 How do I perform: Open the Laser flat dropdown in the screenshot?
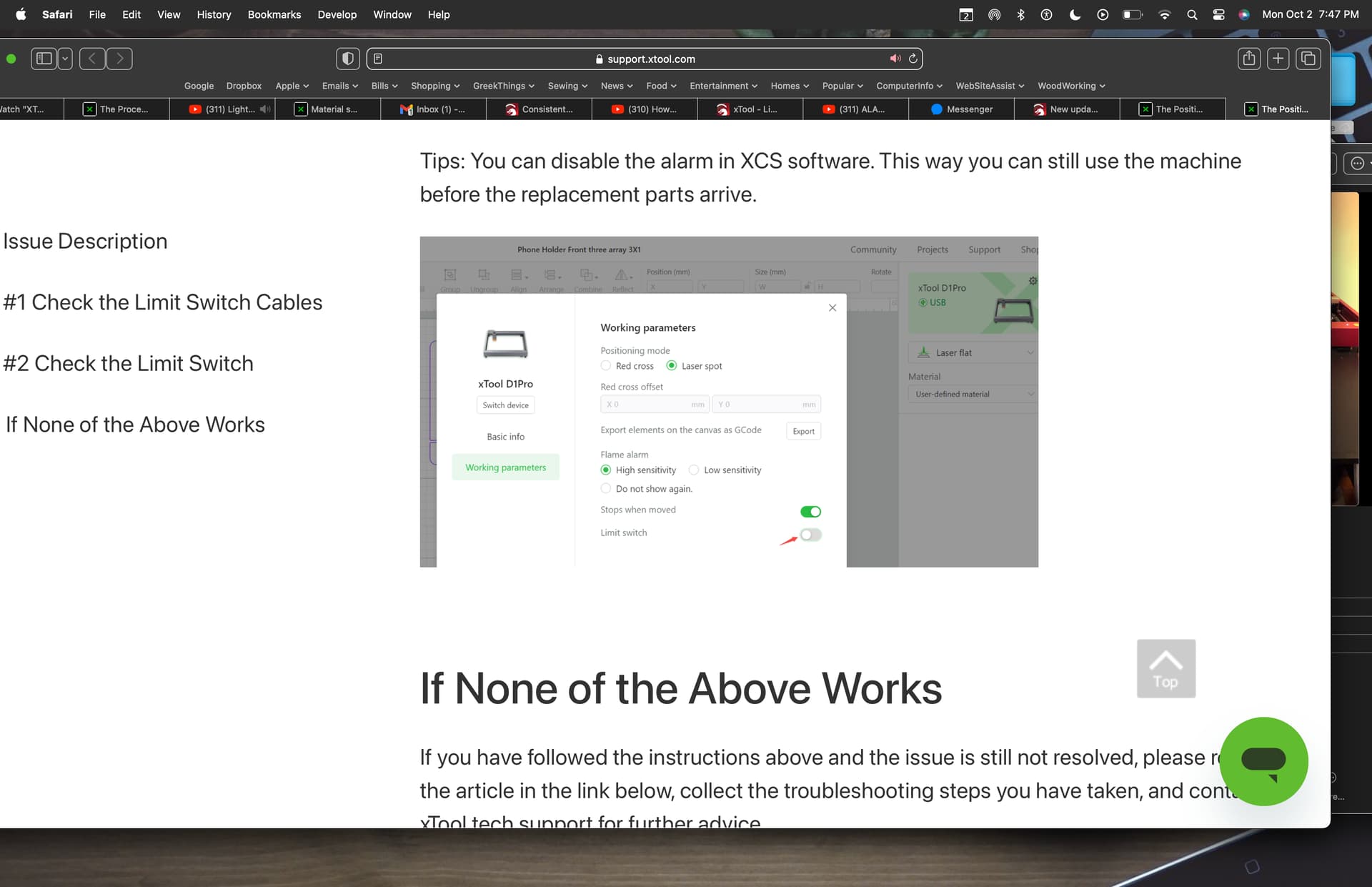pos(972,352)
